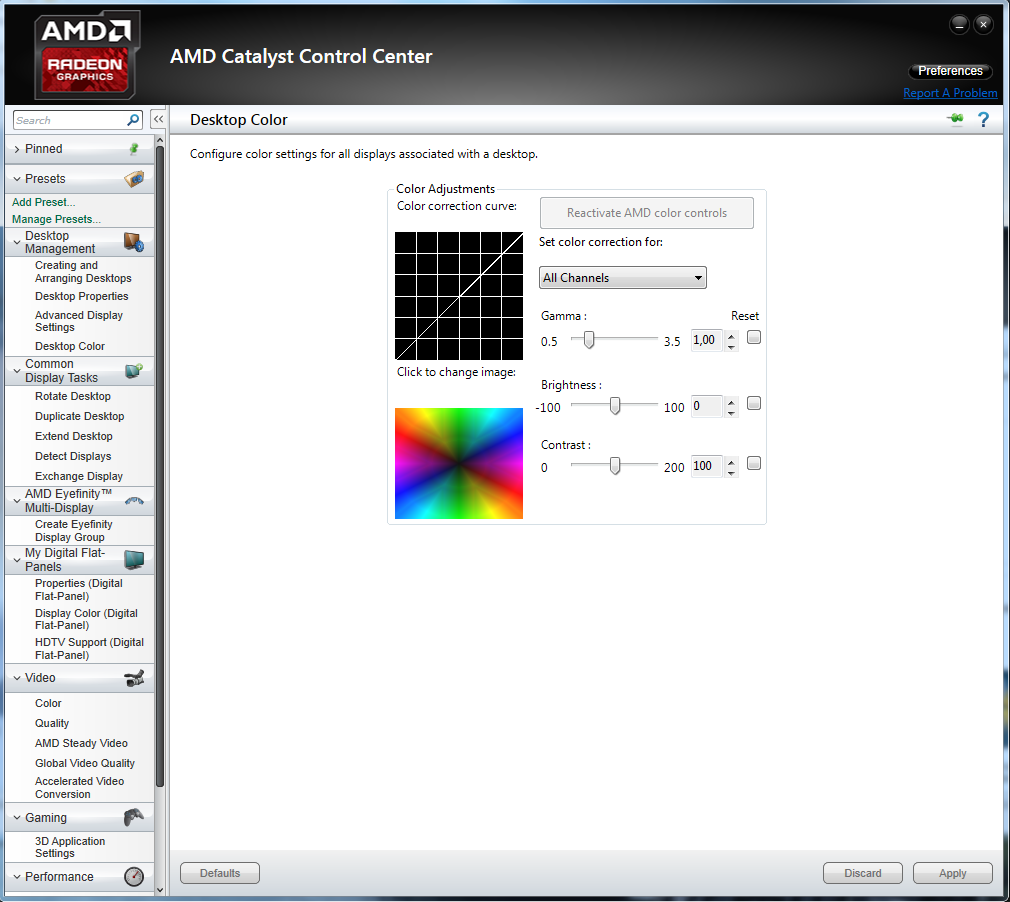Click the Common Display Tasks icon

point(134,370)
